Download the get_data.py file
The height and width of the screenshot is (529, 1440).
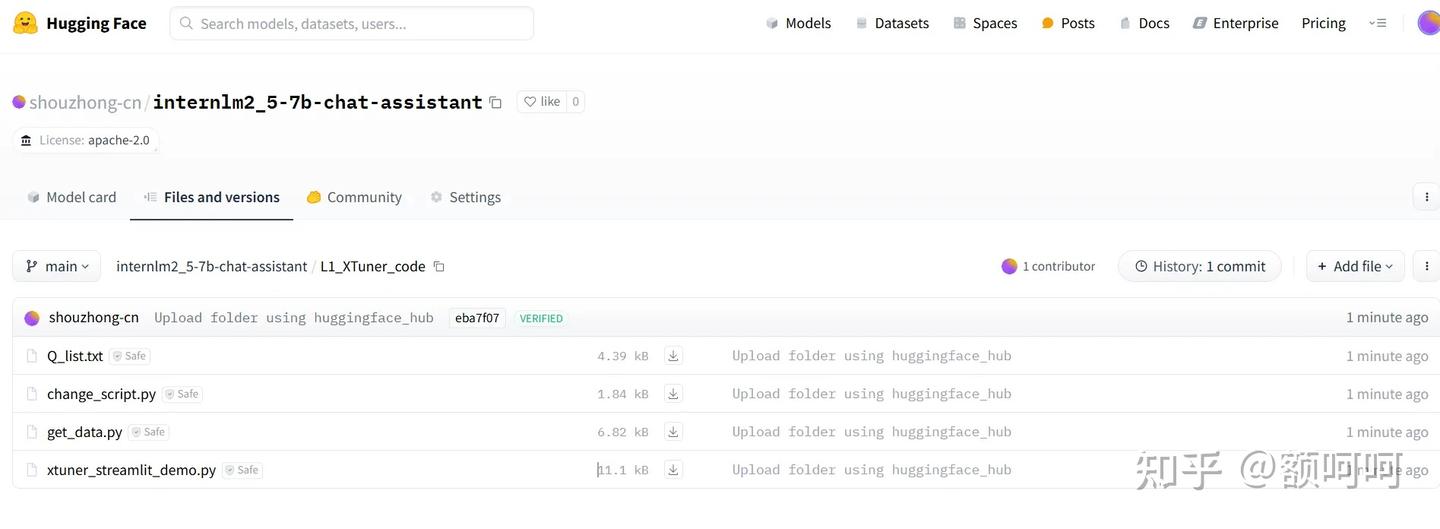674,432
